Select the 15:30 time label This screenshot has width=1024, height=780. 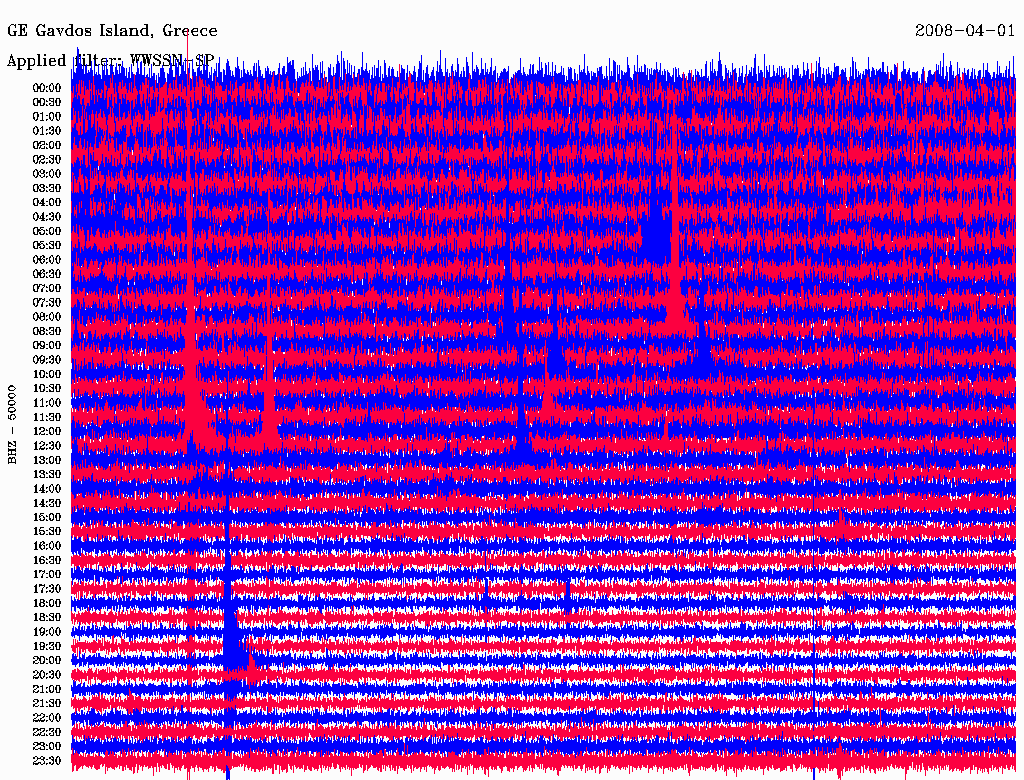click(47, 532)
